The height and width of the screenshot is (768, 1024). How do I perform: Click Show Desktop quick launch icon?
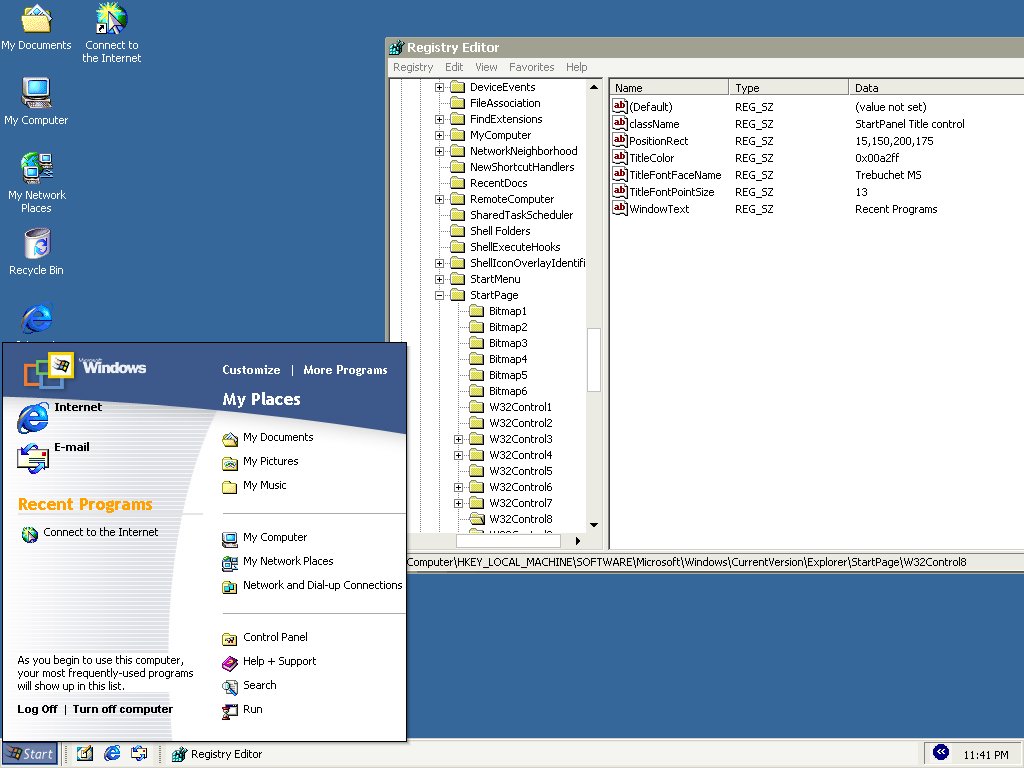click(85, 754)
